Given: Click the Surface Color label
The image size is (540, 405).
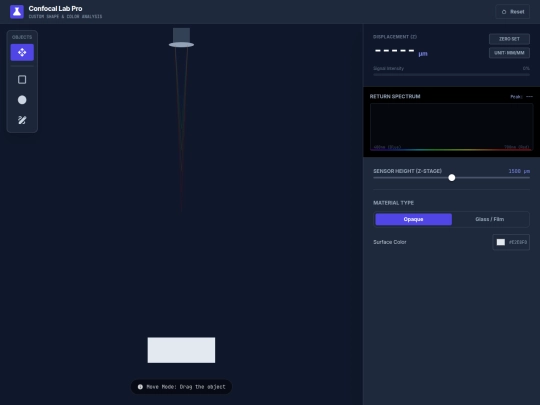Looking at the screenshot, I should tap(390, 242).
